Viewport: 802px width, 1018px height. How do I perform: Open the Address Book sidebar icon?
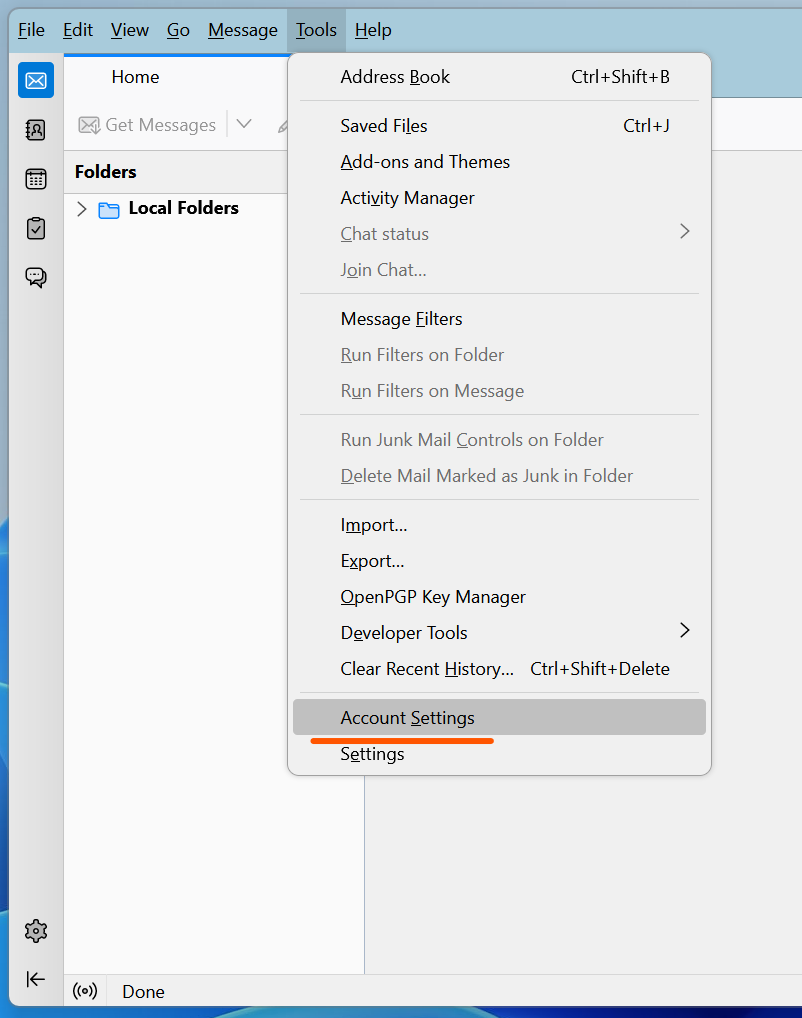point(36,130)
